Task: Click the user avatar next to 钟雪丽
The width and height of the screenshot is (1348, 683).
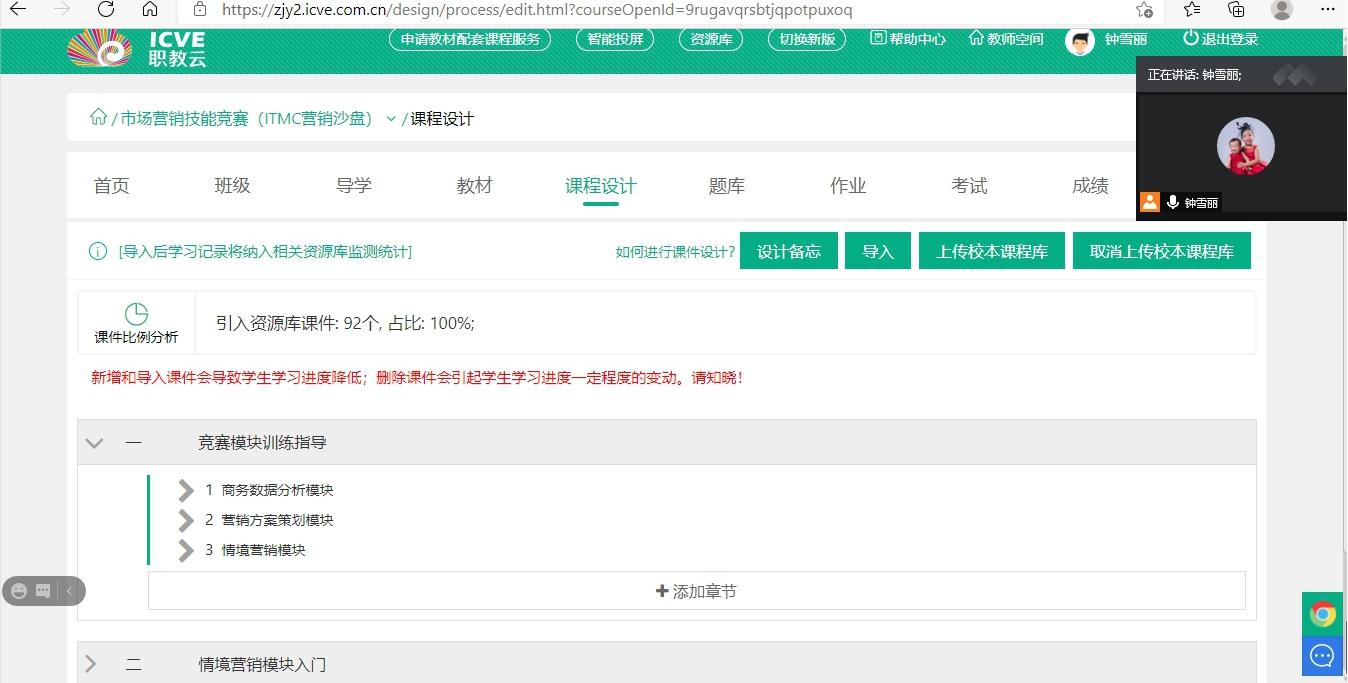Action: (1080, 40)
